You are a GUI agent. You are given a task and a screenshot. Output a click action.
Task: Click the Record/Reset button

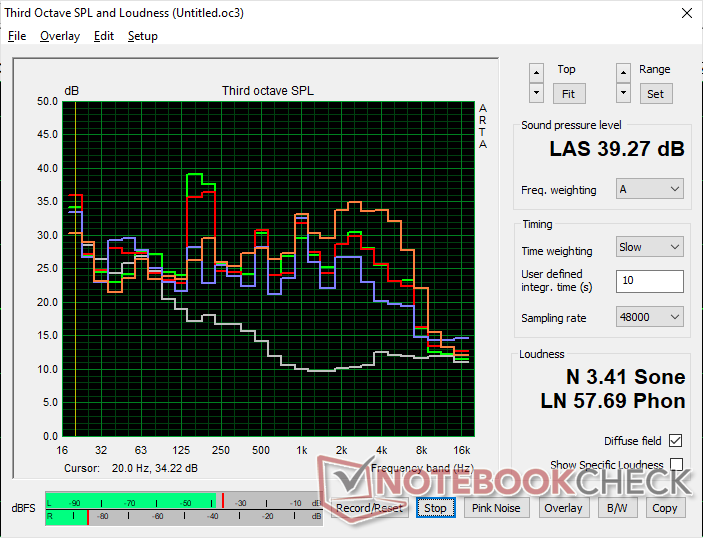369,508
